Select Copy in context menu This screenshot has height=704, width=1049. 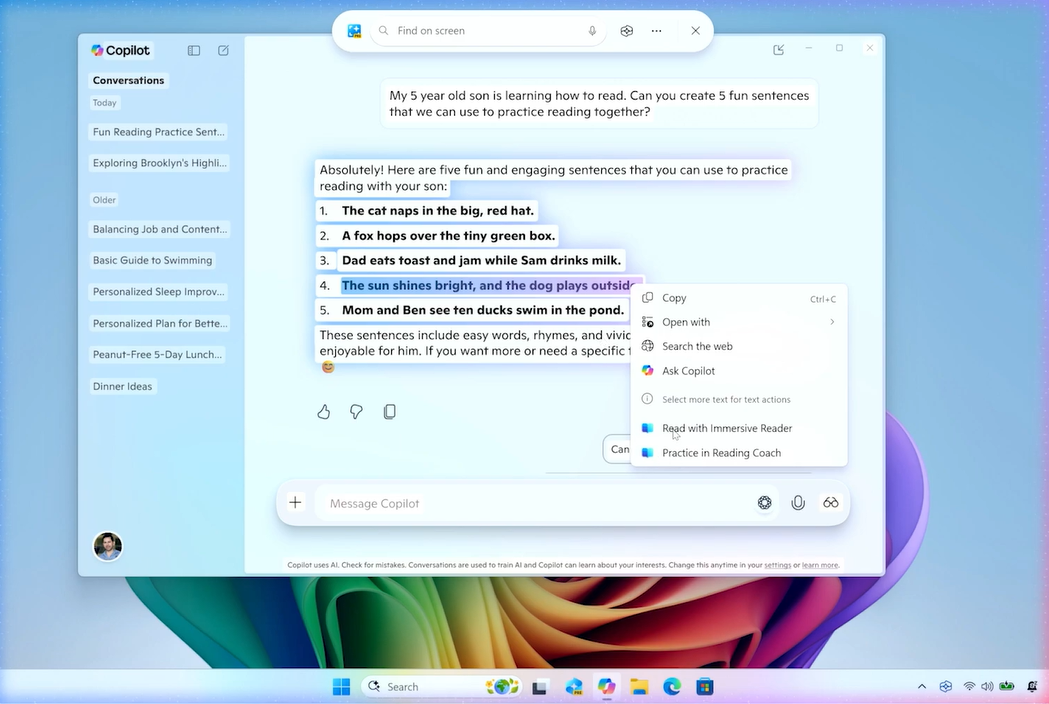(x=739, y=298)
